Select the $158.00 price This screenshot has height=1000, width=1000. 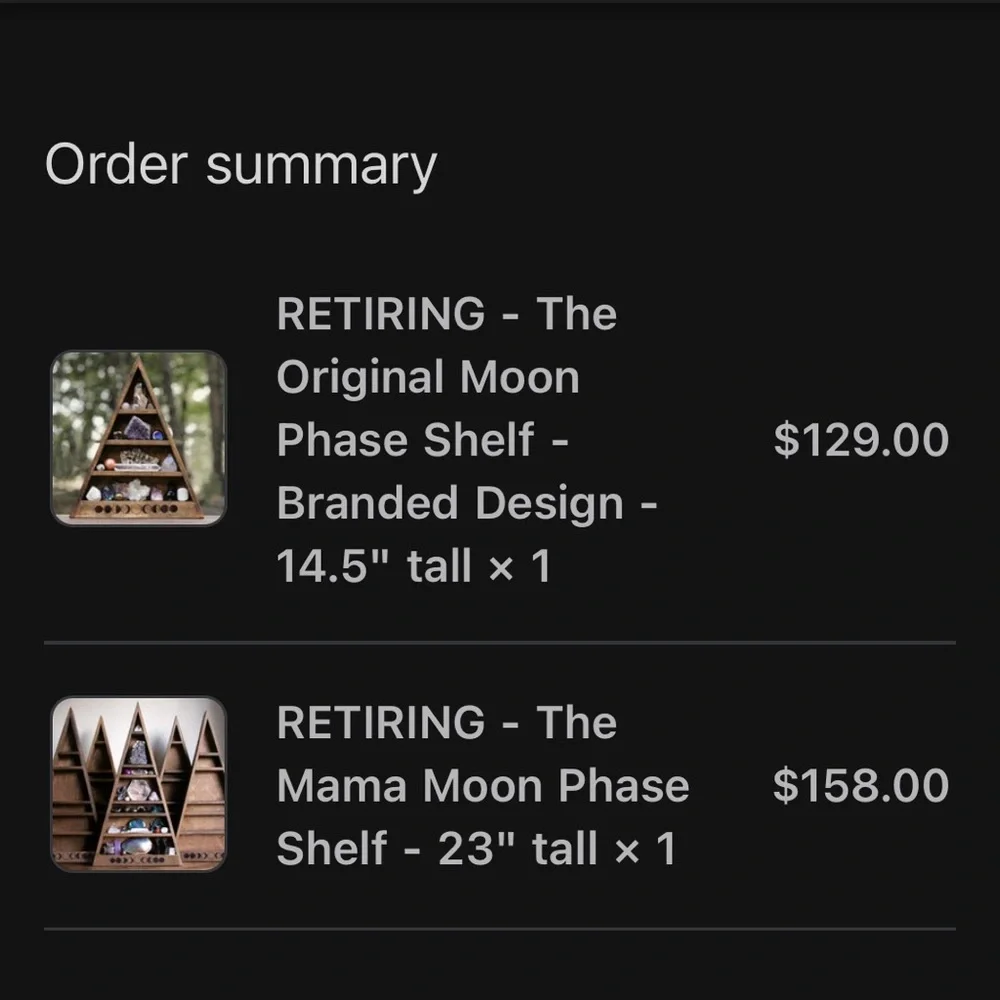[861, 784]
